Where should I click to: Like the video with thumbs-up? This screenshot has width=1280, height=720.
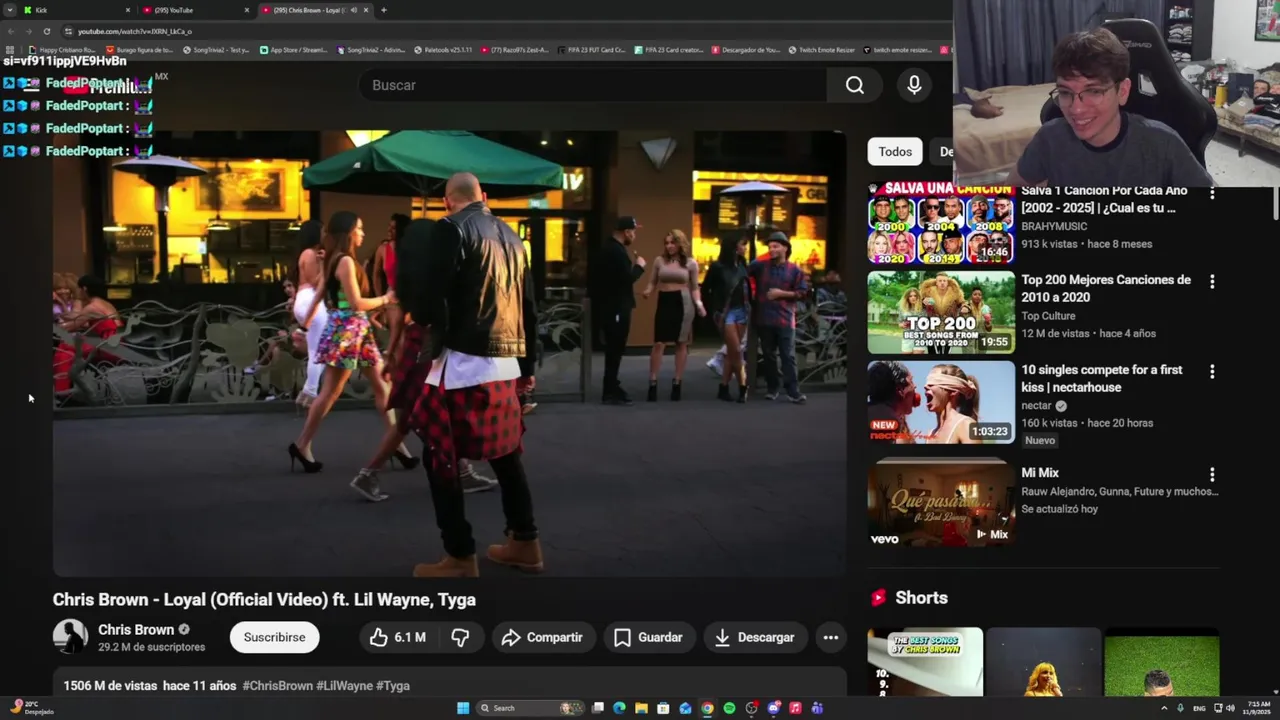pos(398,637)
